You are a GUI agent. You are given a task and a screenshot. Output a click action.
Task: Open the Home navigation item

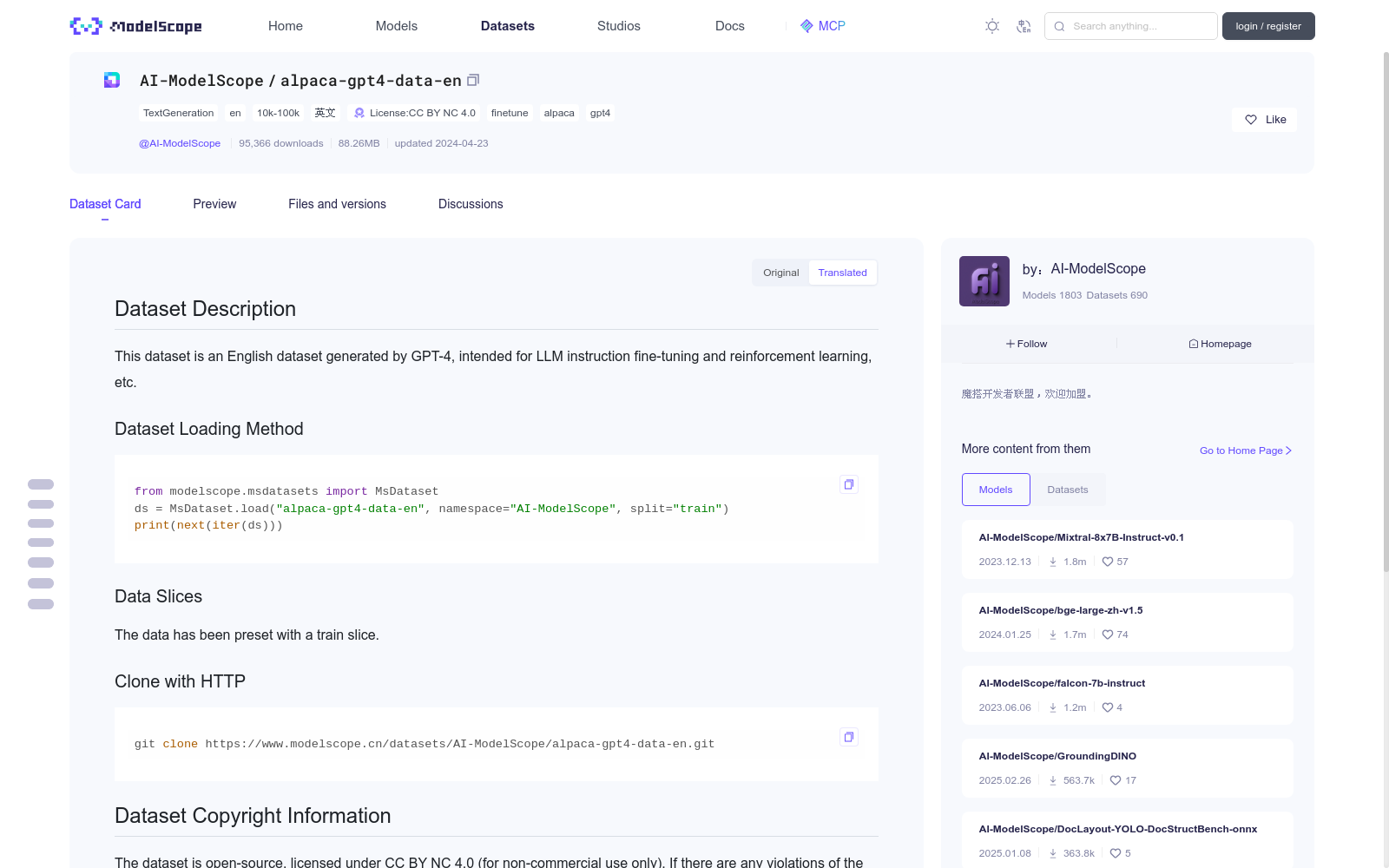286,26
